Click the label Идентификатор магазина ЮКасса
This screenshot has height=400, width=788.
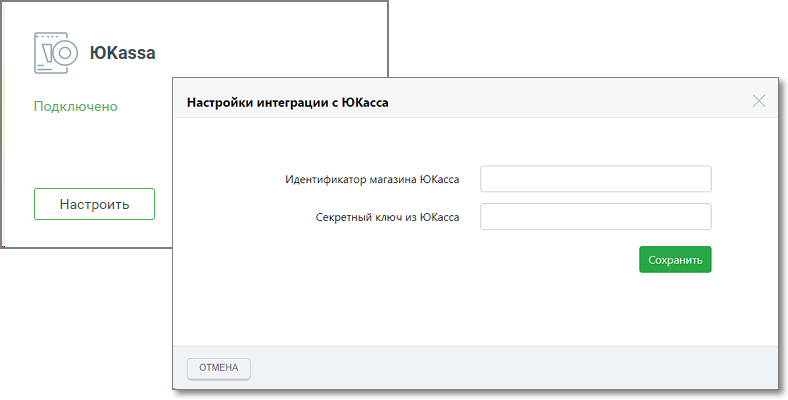(372, 179)
